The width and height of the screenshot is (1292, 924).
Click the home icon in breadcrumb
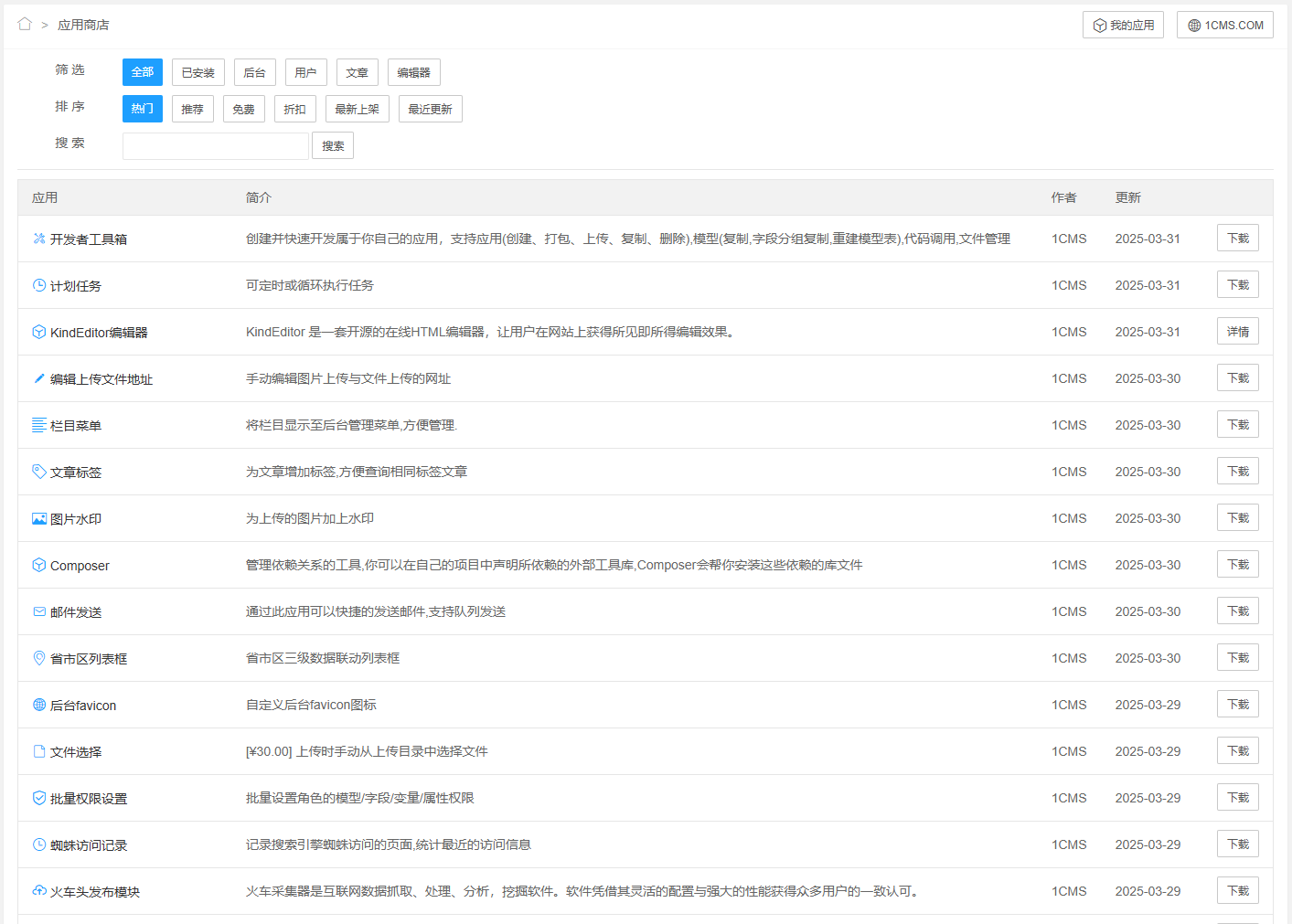[25, 24]
